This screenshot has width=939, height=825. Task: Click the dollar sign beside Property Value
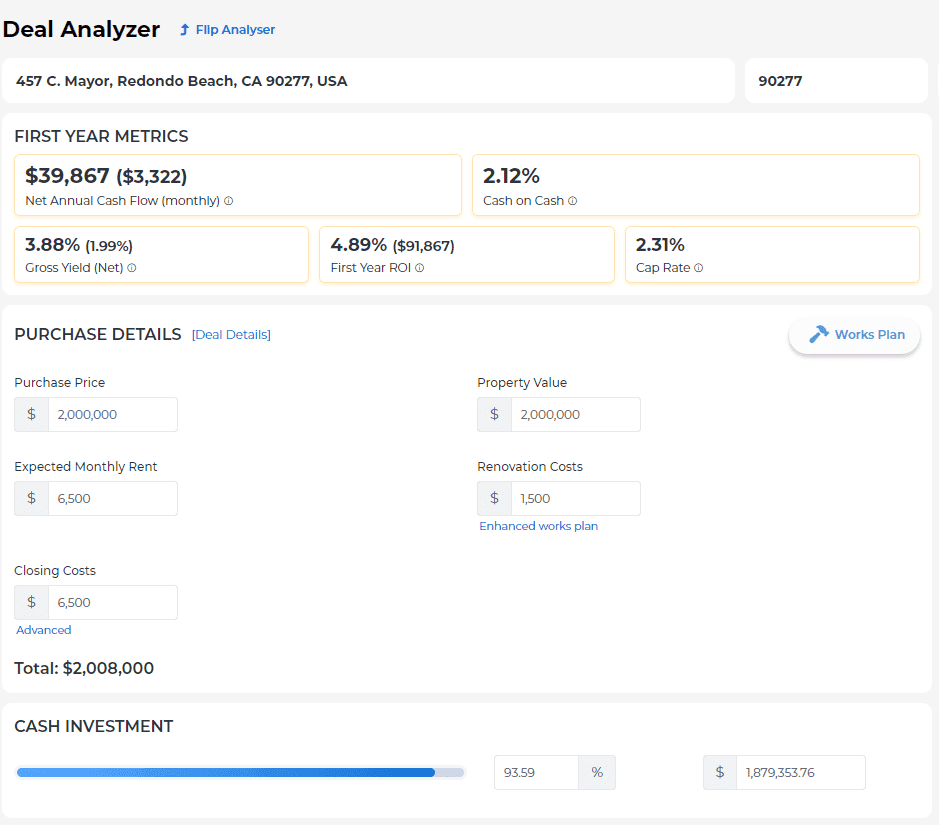tap(495, 414)
